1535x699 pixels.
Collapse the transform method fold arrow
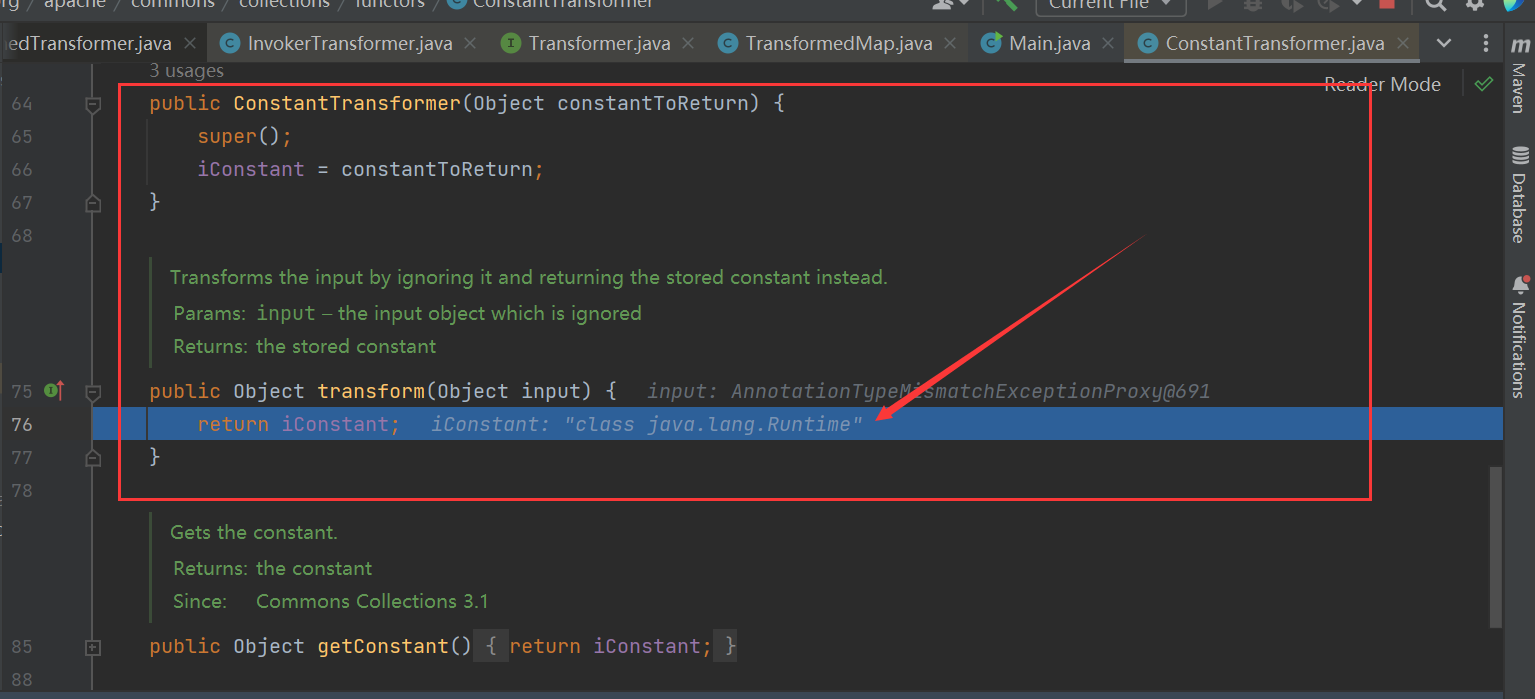point(93,391)
